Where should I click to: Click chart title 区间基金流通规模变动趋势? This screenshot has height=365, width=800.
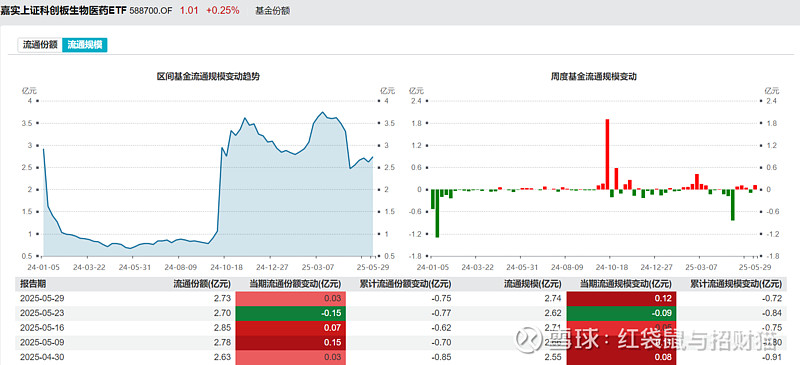(x=209, y=77)
